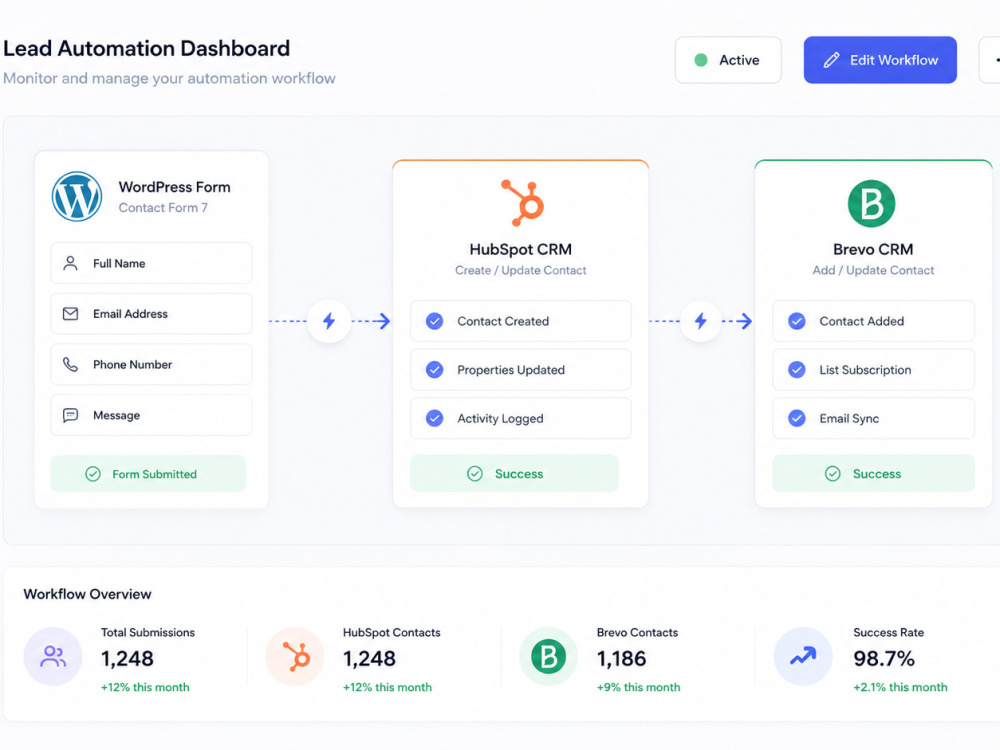Click the HubSpot Contacts stat icon
Screen dimensions: 1000x750
pyautogui.click(x=295, y=656)
